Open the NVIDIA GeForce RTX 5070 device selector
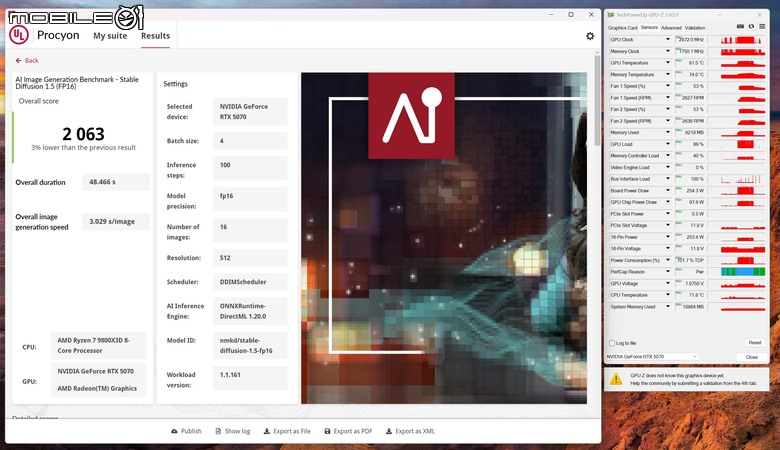Viewport: 780px width, 450px height. coord(652,357)
